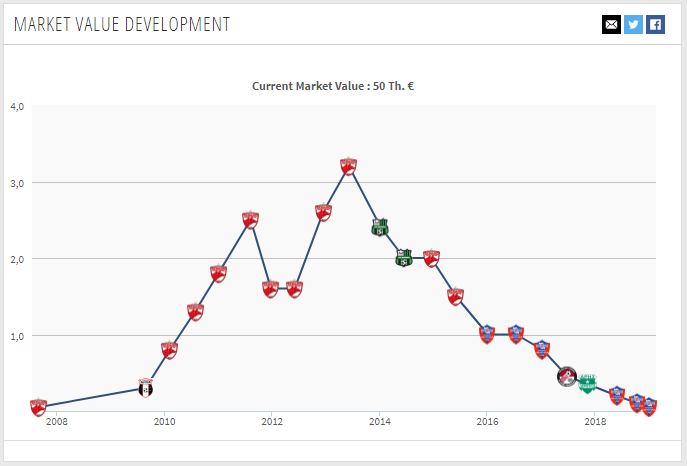687x466 pixels.
Task: Select the peak club badge above 3,0
Action: [x=348, y=166]
